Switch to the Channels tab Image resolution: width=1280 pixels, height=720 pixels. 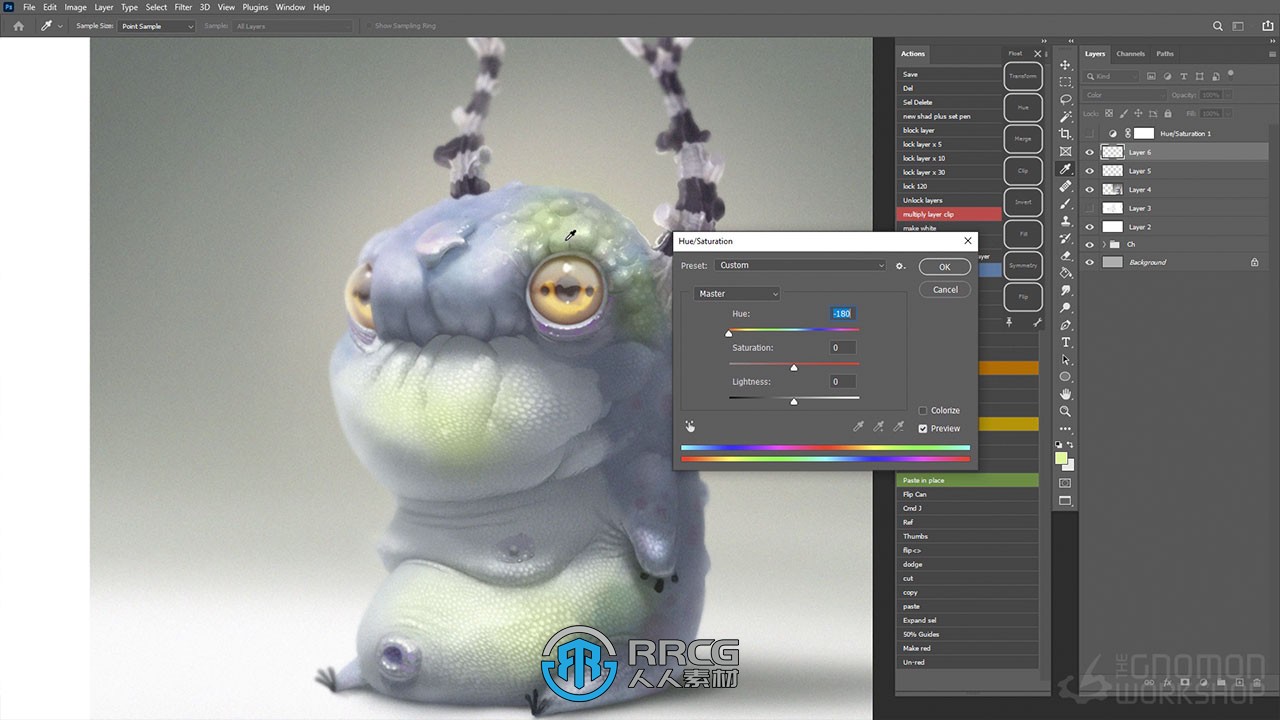(1130, 54)
